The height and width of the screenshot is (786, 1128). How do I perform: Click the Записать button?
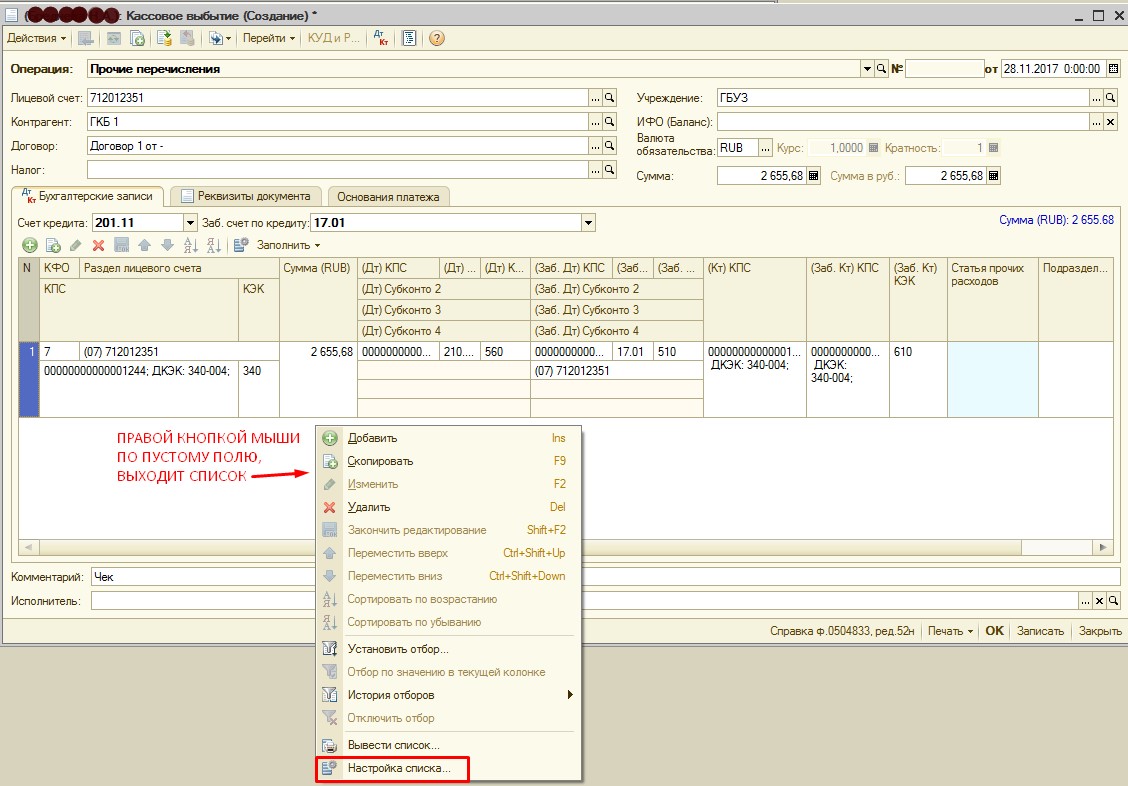[1040, 631]
